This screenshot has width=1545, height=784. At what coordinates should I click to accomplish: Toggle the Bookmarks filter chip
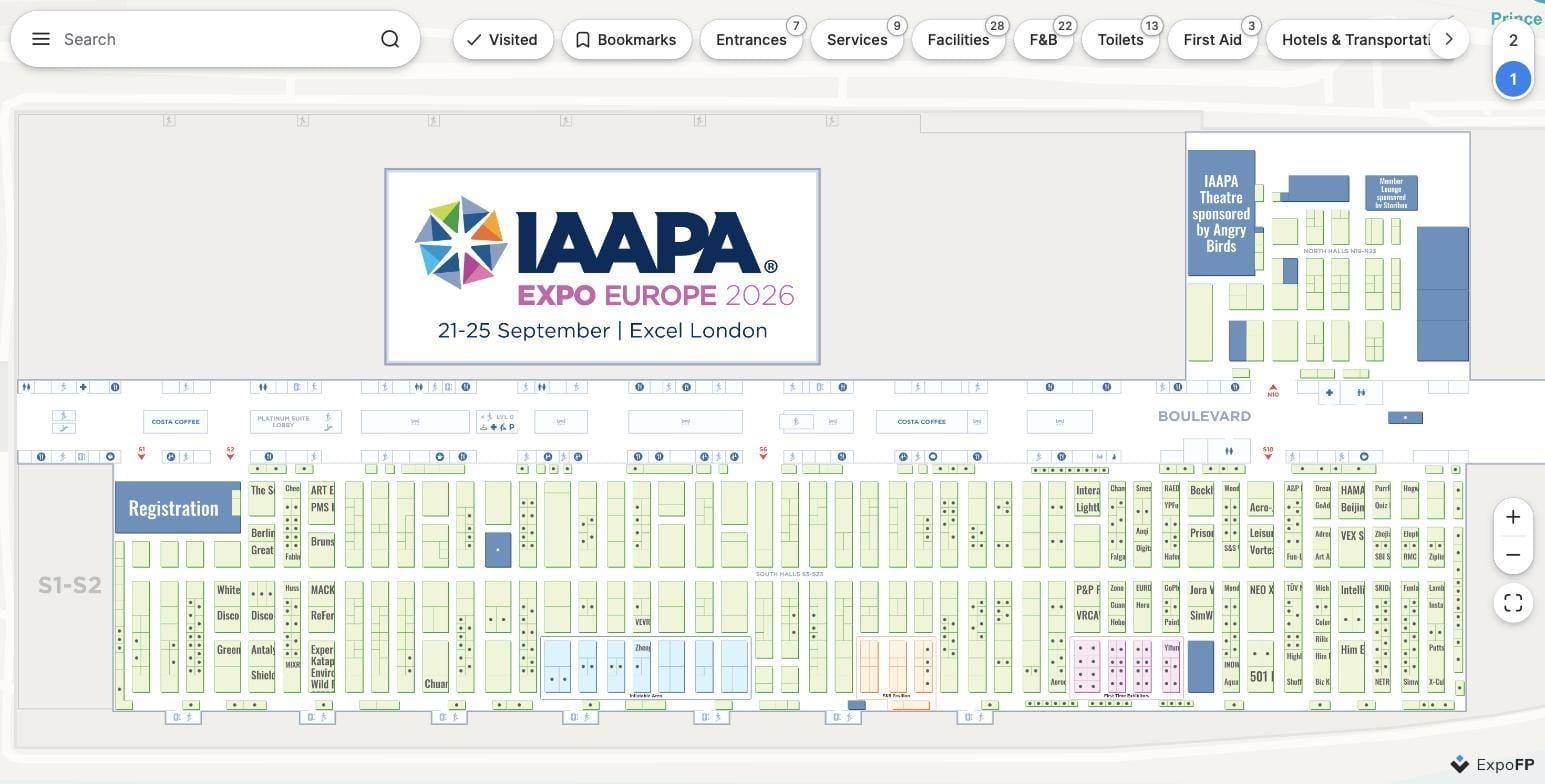pyautogui.click(x=626, y=39)
